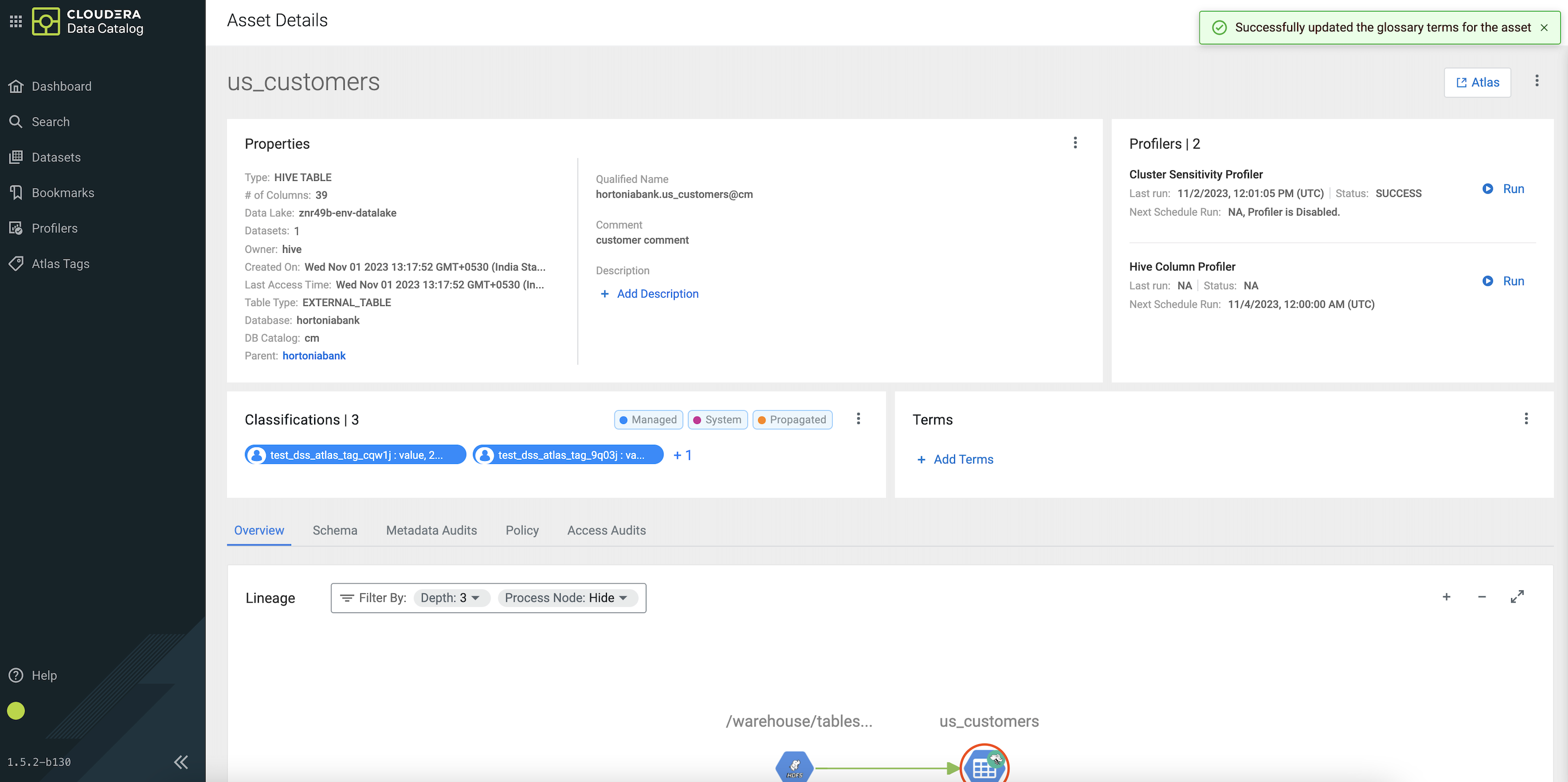Switch to the Schema tab
Screen dimensions: 1568x782
pos(335,530)
